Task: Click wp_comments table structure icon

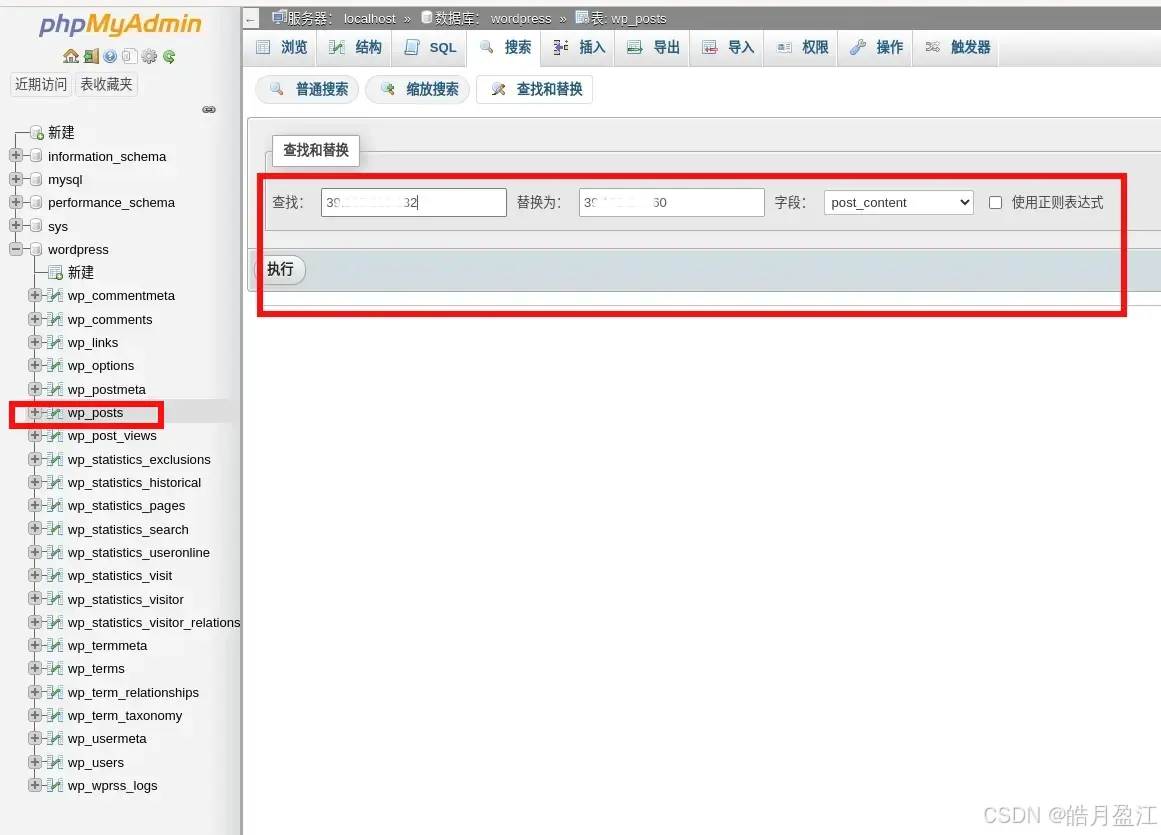Action: (55, 319)
